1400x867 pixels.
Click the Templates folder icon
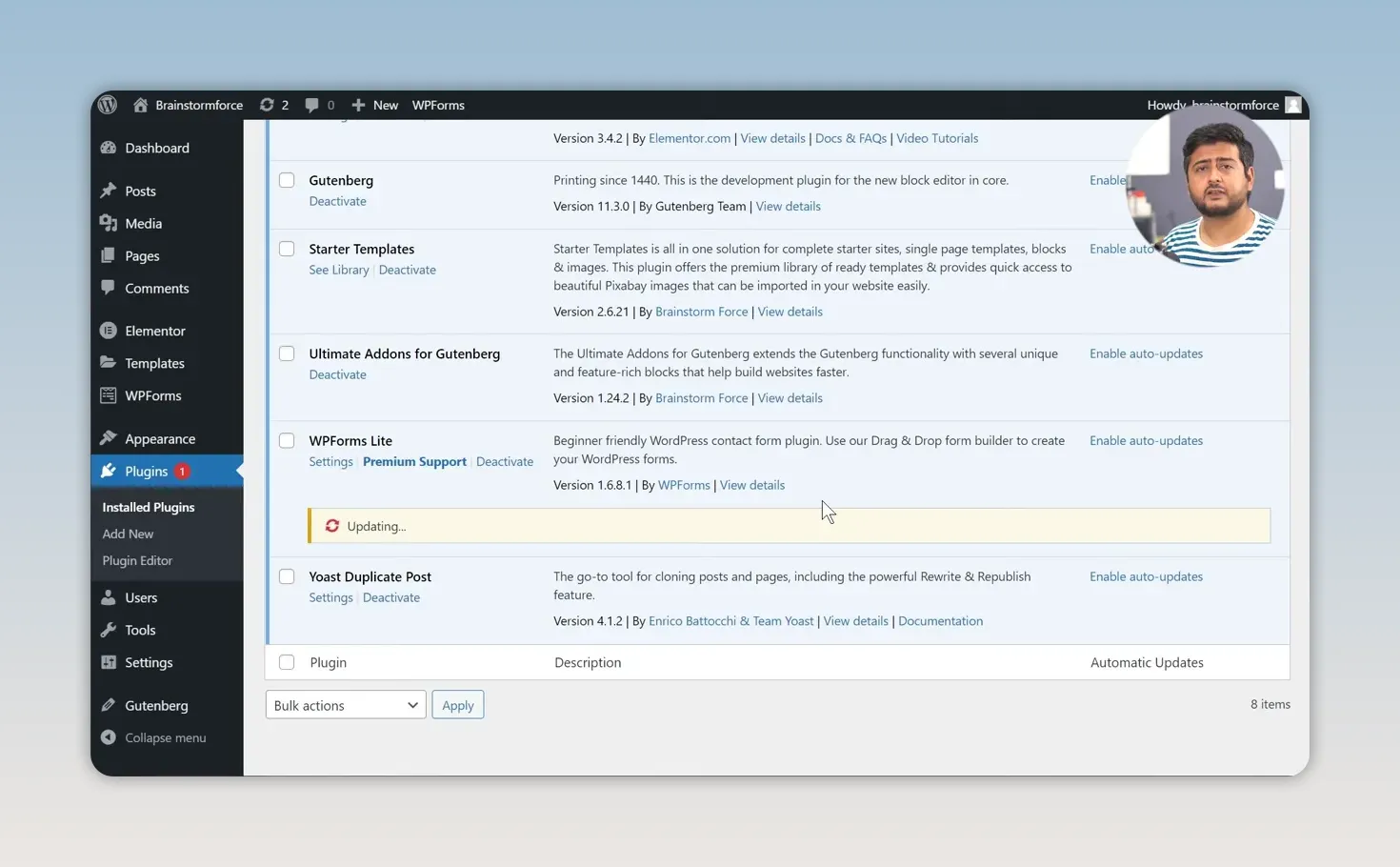click(x=109, y=363)
